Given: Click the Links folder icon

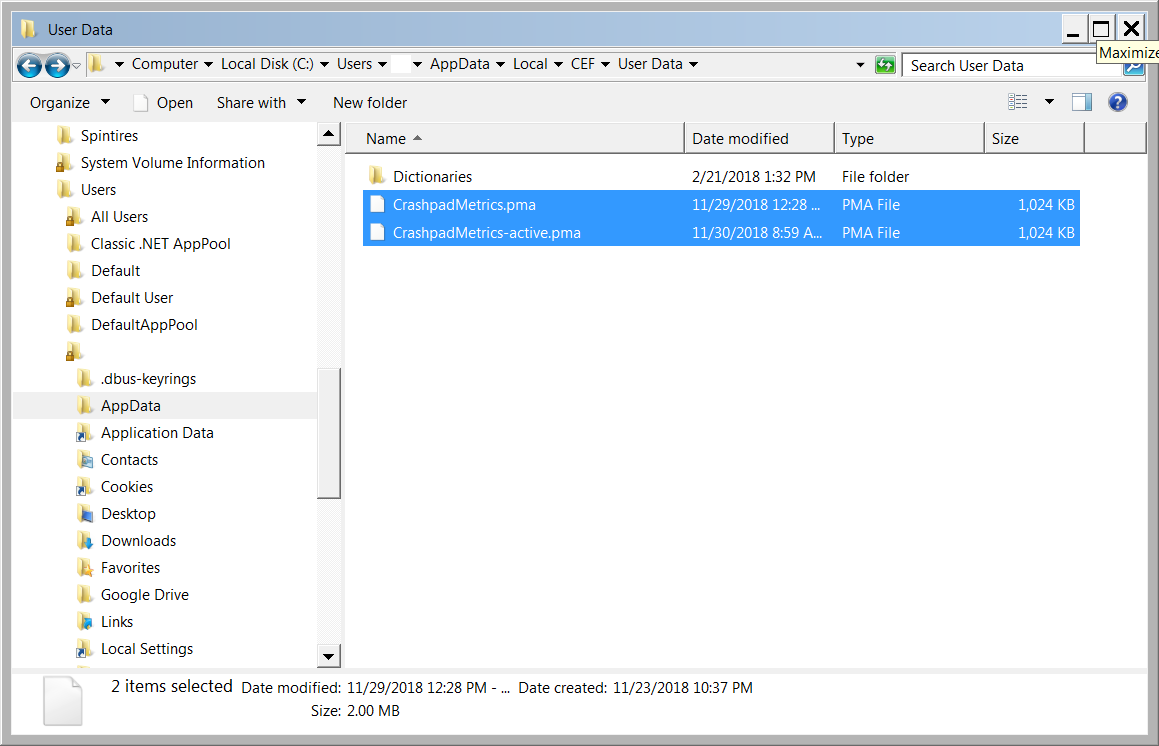Looking at the screenshot, I should (x=85, y=621).
